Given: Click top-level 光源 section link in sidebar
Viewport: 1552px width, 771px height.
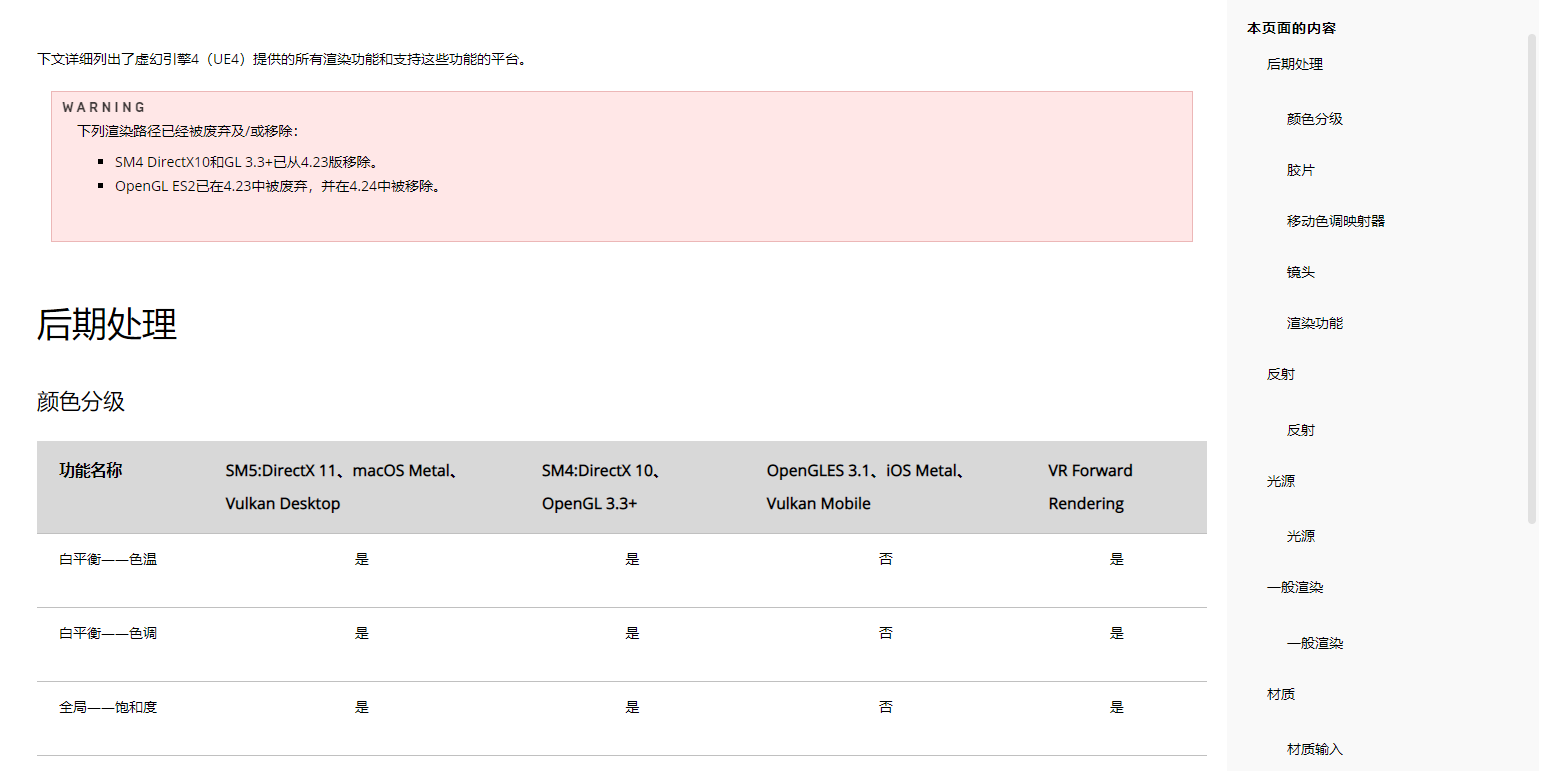Looking at the screenshot, I should [x=1280, y=481].
